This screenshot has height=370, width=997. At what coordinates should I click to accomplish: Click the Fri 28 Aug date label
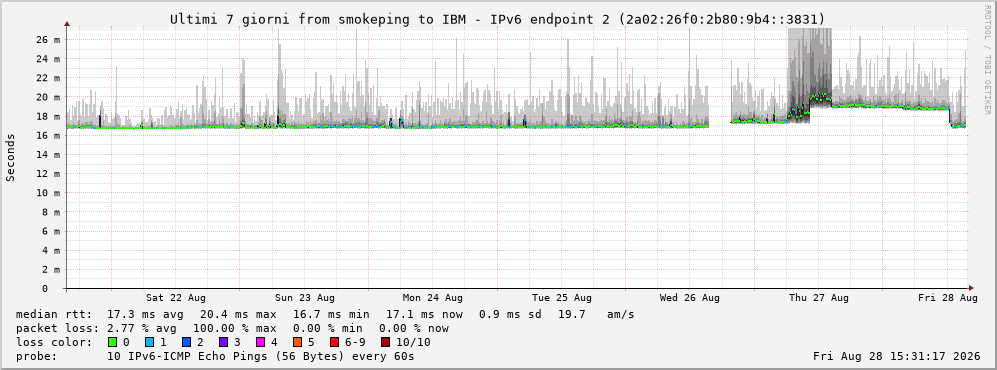pos(947,298)
